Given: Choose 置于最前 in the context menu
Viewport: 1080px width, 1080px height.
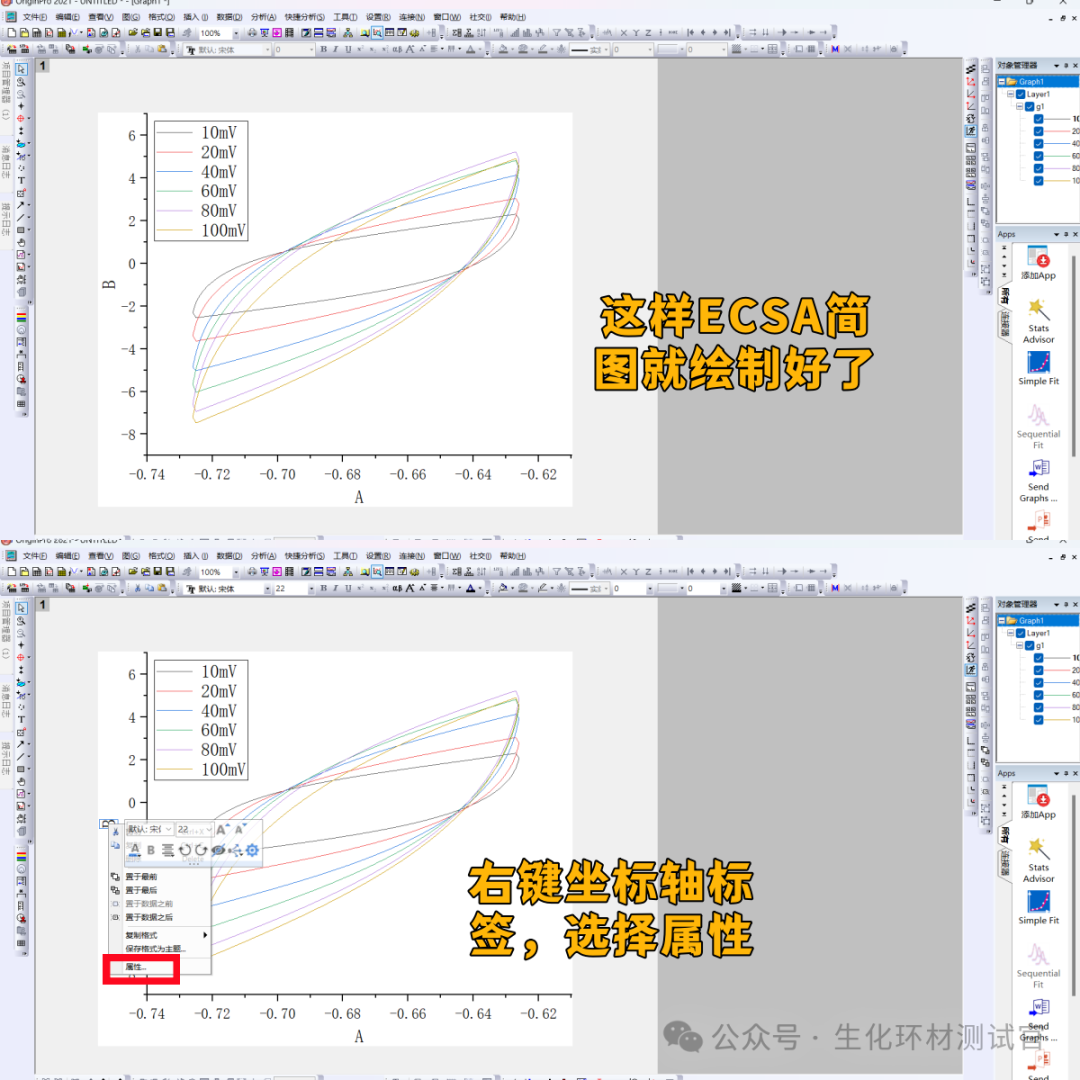Looking at the screenshot, I should (x=141, y=877).
